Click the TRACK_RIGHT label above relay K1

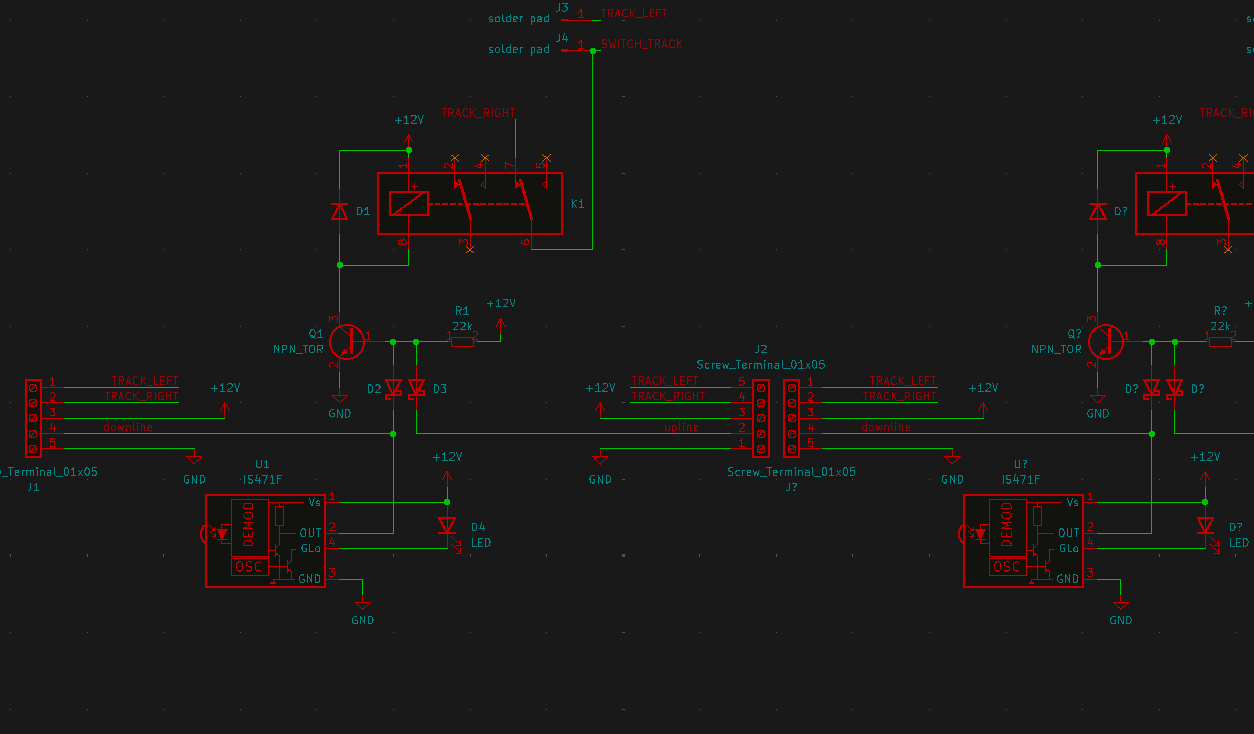(x=478, y=113)
